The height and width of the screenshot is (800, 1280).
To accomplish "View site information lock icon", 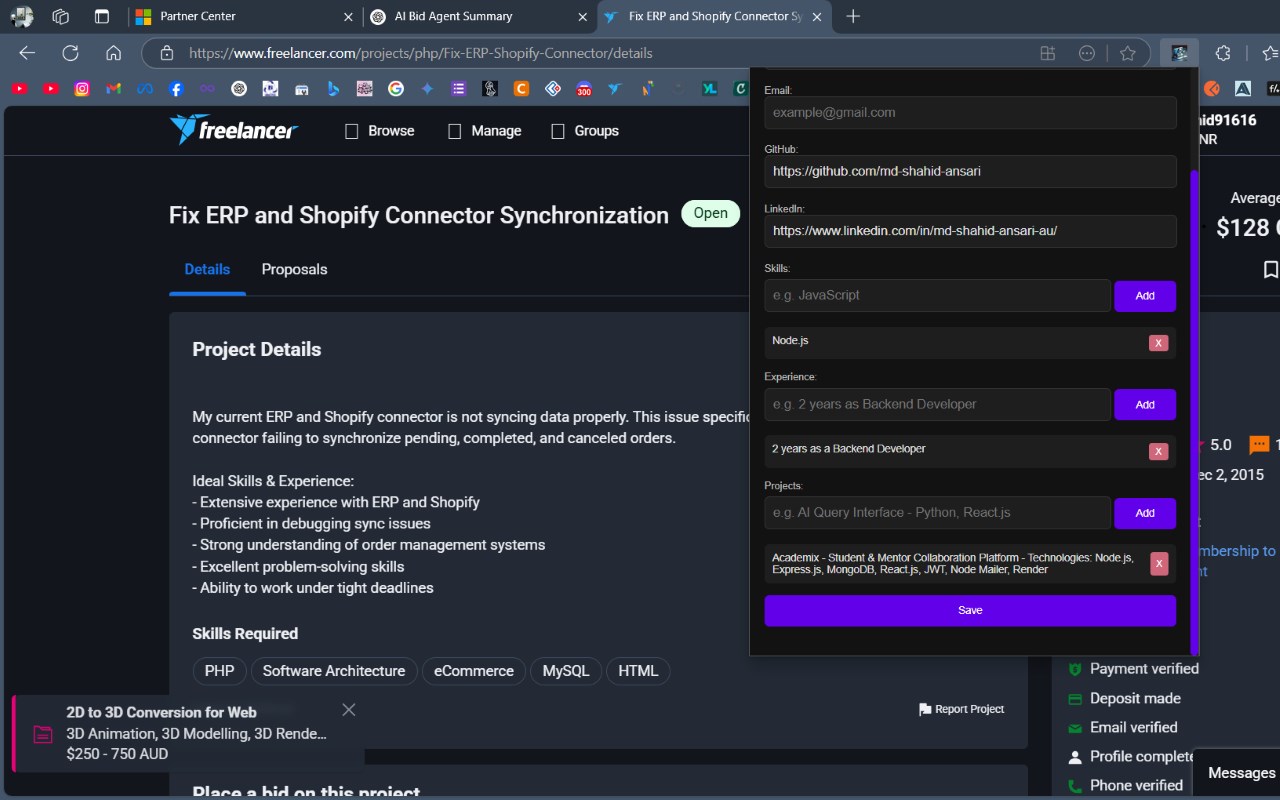I will [x=167, y=53].
